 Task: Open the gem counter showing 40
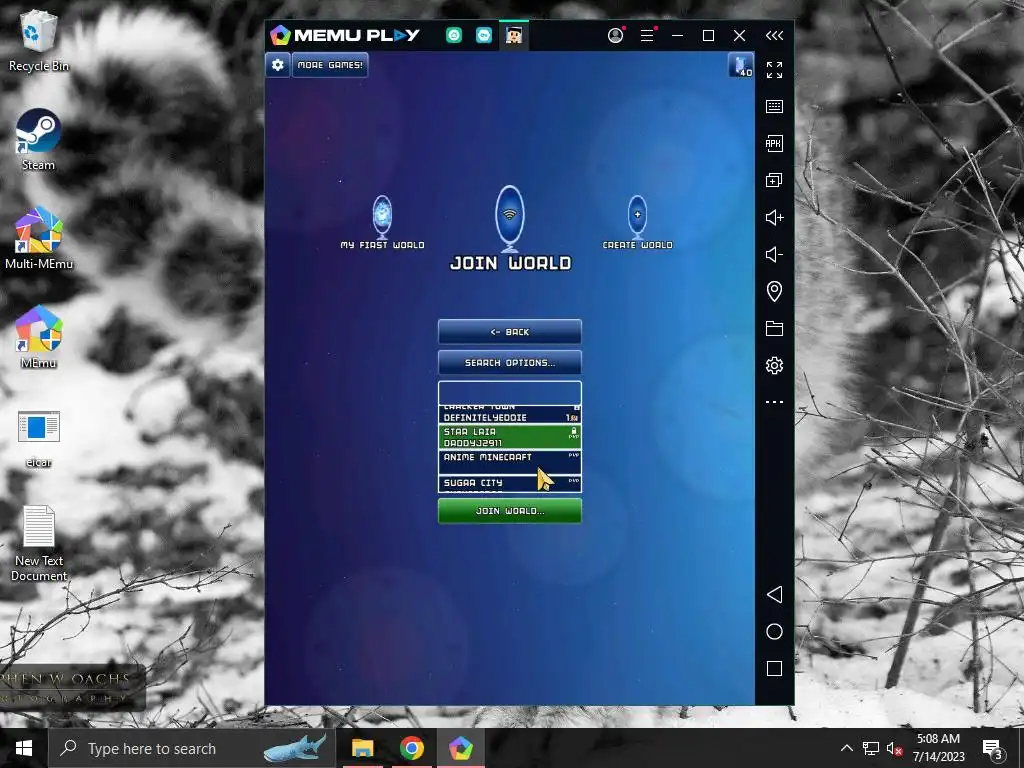click(x=741, y=66)
